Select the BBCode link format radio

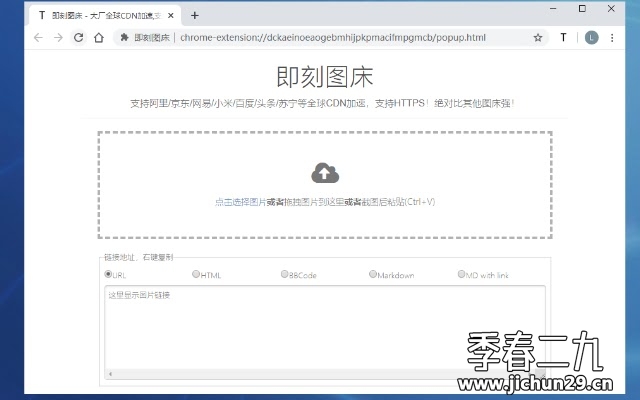tap(284, 274)
